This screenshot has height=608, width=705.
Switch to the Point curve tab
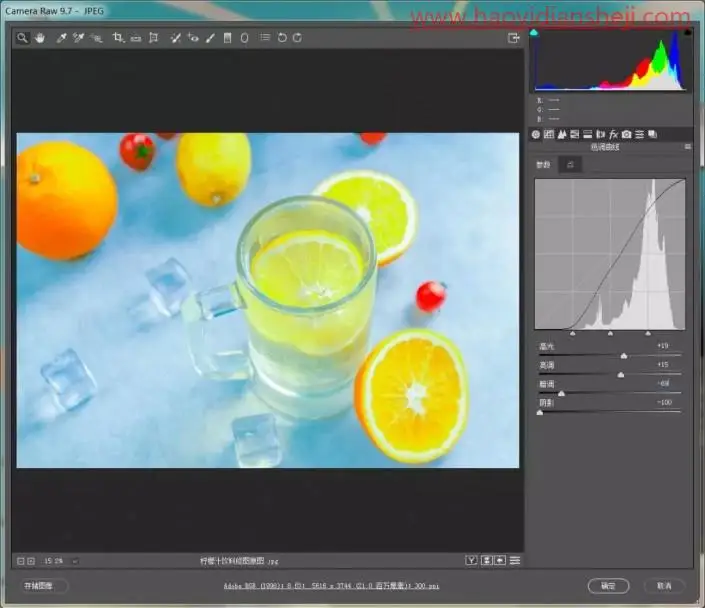(570, 165)
